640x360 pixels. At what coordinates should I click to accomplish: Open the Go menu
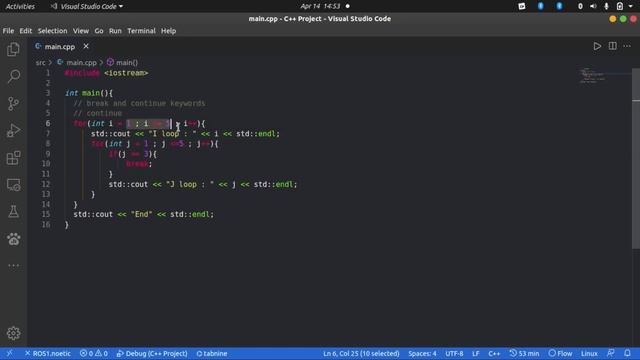[99, 31]
